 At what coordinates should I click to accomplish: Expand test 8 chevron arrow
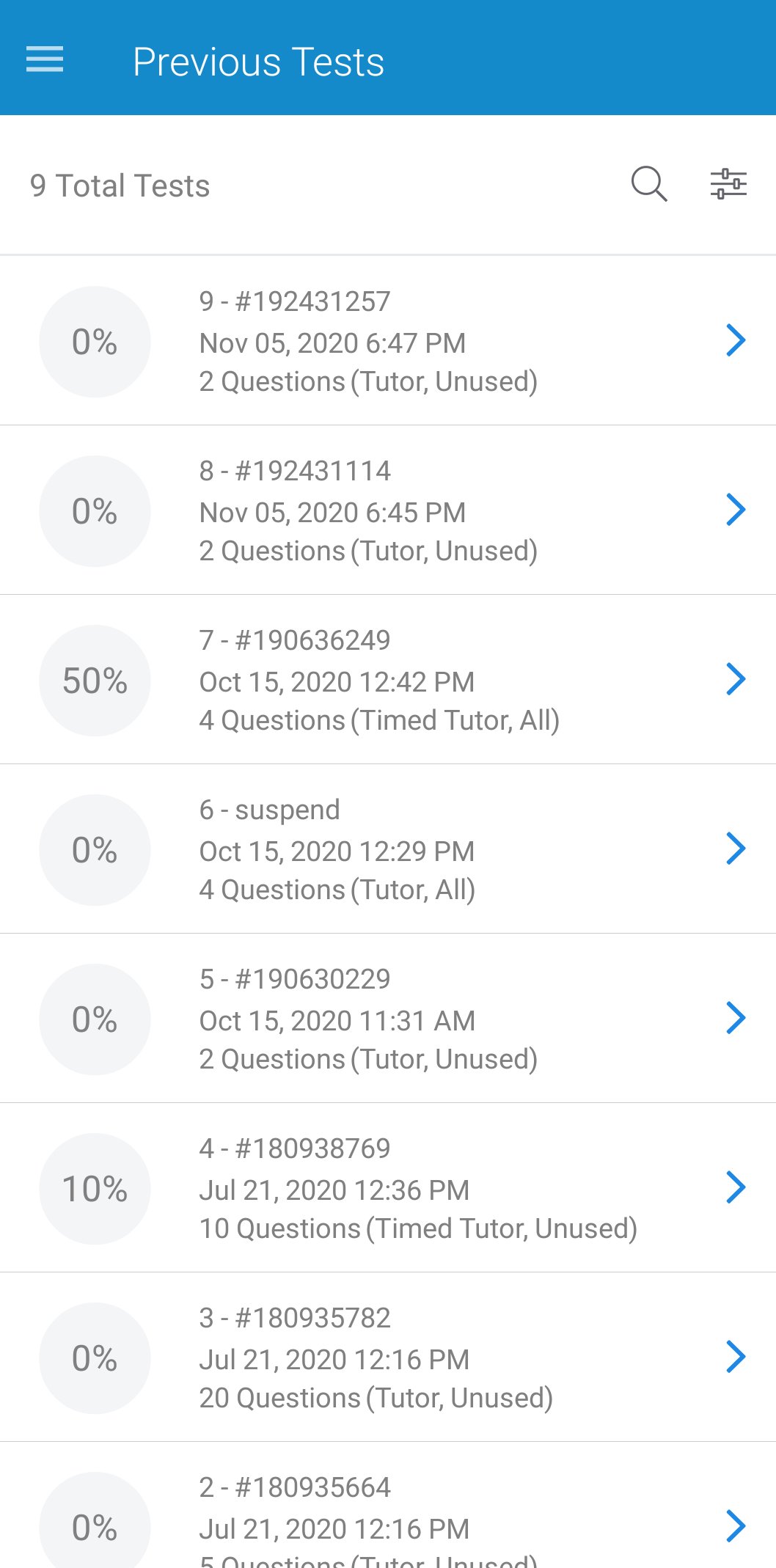735,510
